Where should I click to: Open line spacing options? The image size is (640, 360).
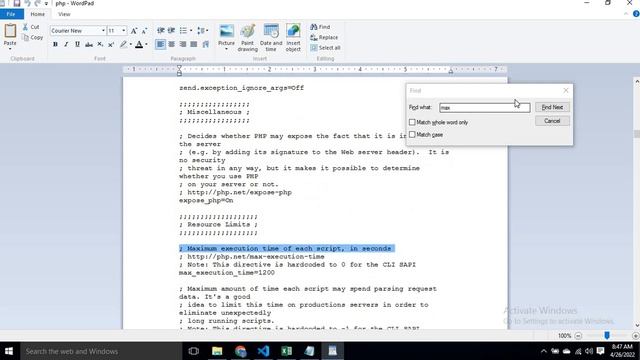point(202,31)
